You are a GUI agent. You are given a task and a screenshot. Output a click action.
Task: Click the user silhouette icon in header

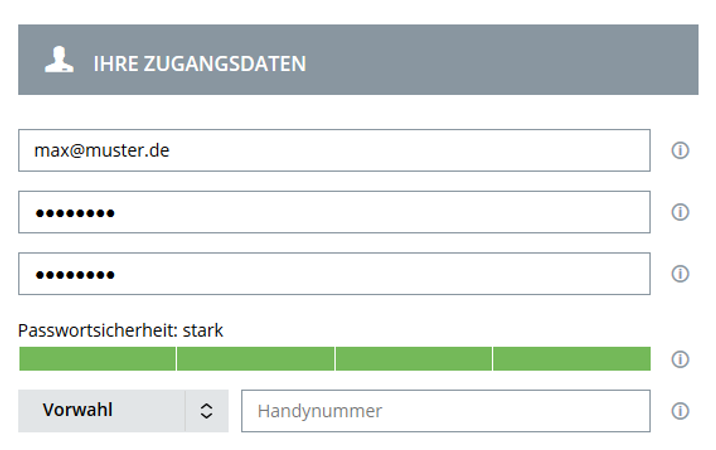click(59, 59)
